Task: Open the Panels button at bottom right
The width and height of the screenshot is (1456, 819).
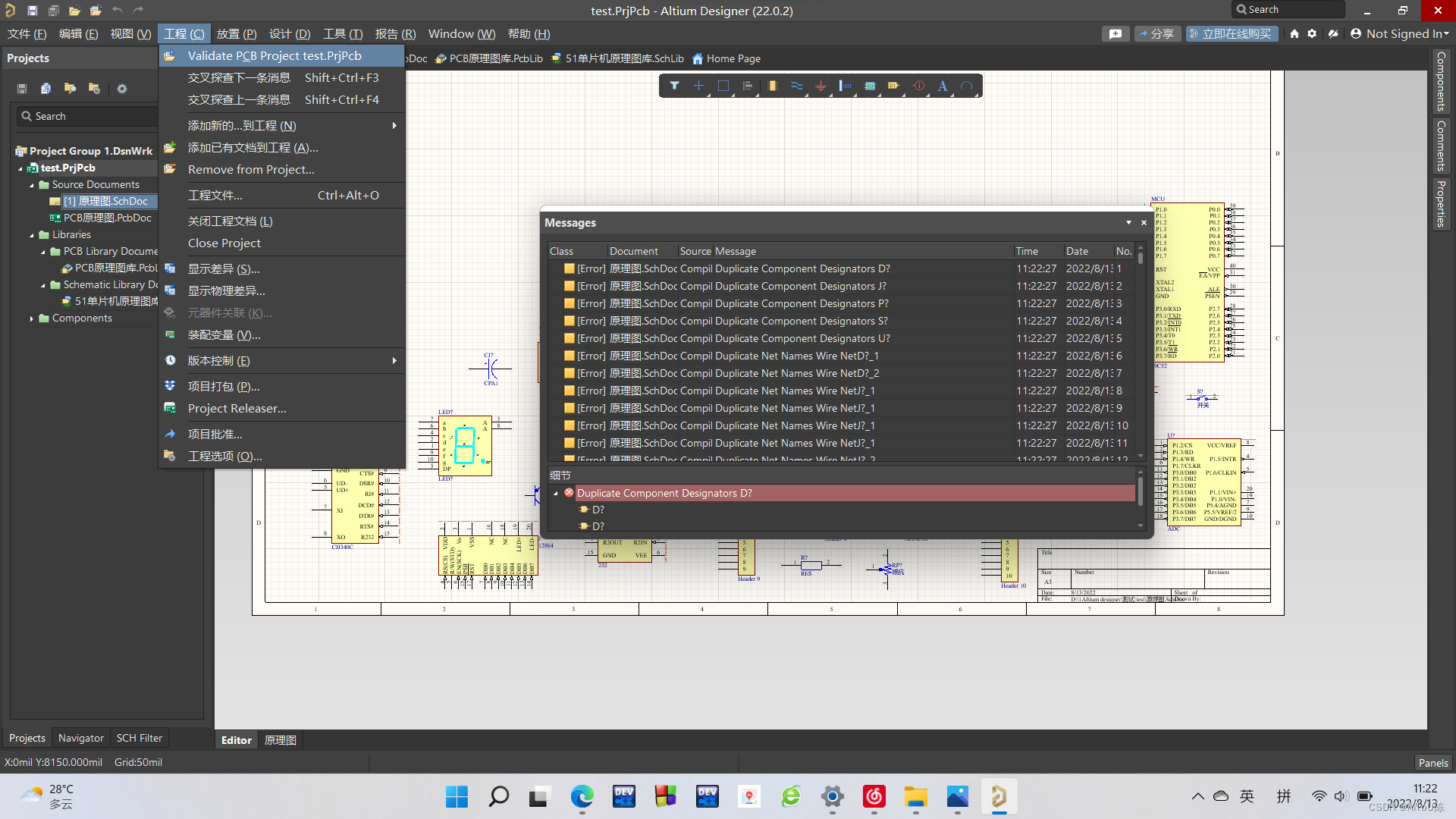Action: pyautogui.click(x=1432, y=762)
